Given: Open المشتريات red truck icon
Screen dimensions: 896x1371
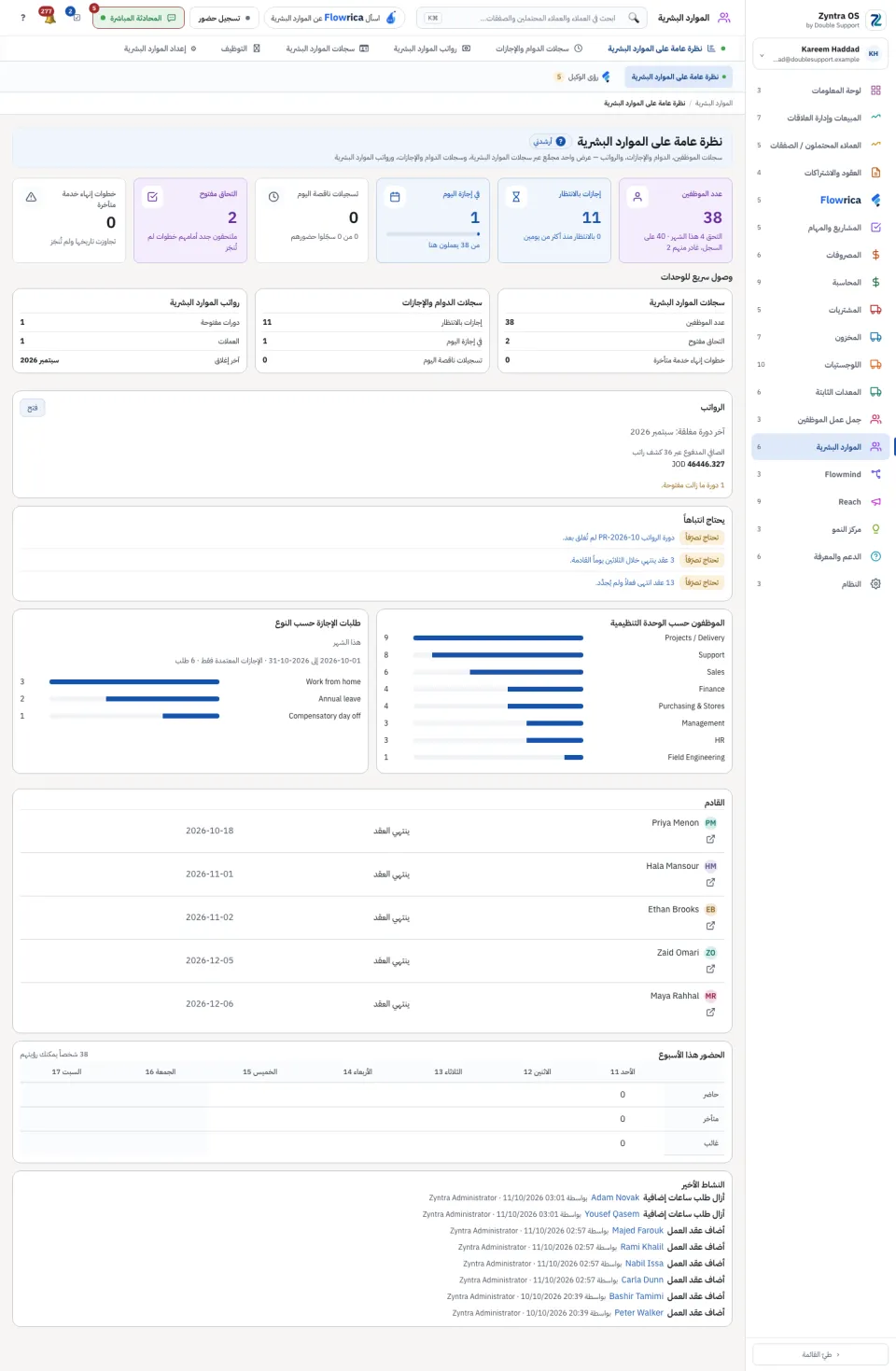Looking at the screenshot, I should (x=875, y=310).
